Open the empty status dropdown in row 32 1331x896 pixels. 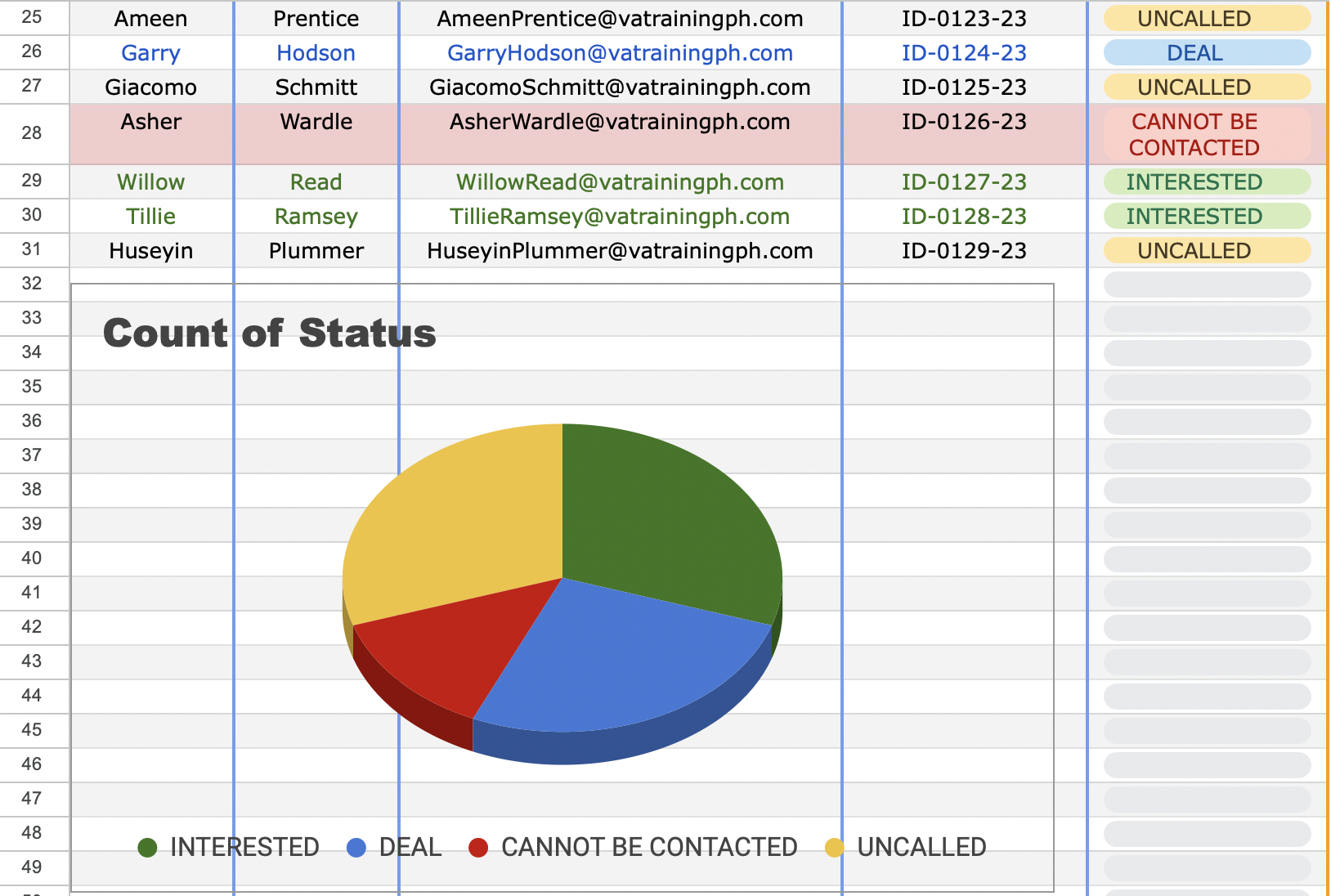coord(1207,284)
